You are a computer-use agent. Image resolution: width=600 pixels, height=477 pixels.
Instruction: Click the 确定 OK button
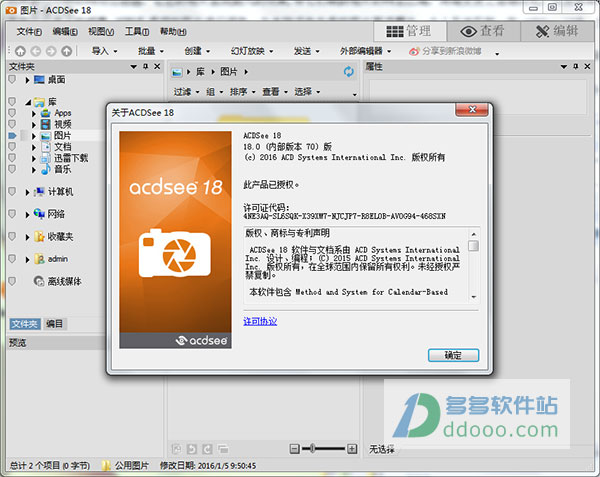click(x=453, y=355)
